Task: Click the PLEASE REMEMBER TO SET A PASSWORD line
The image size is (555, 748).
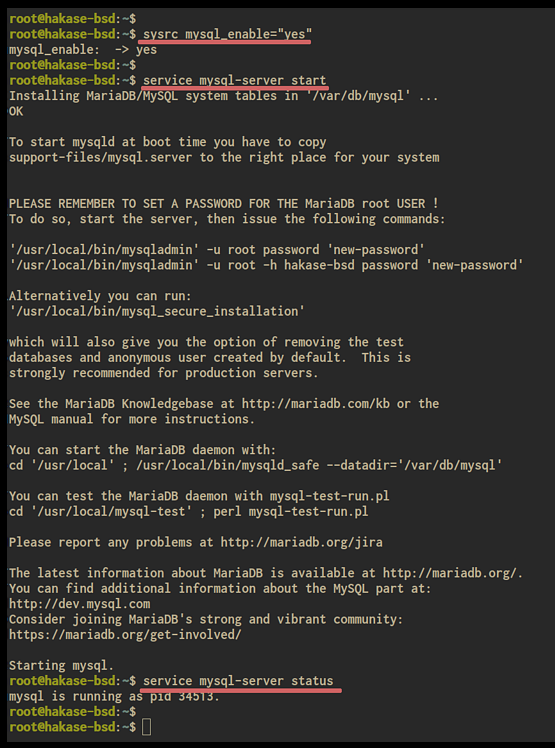Action: coord(223,203)
